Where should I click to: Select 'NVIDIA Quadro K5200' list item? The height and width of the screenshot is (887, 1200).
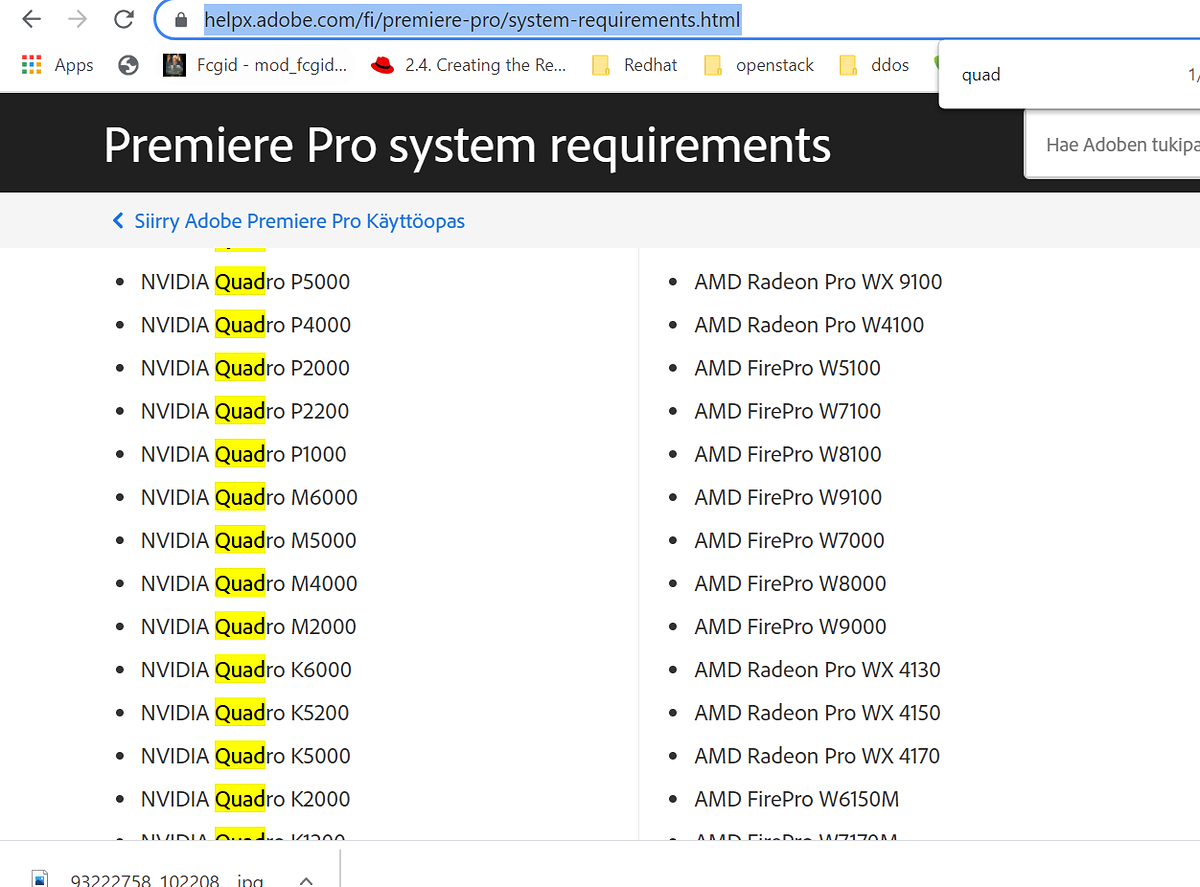click(245, 712)
